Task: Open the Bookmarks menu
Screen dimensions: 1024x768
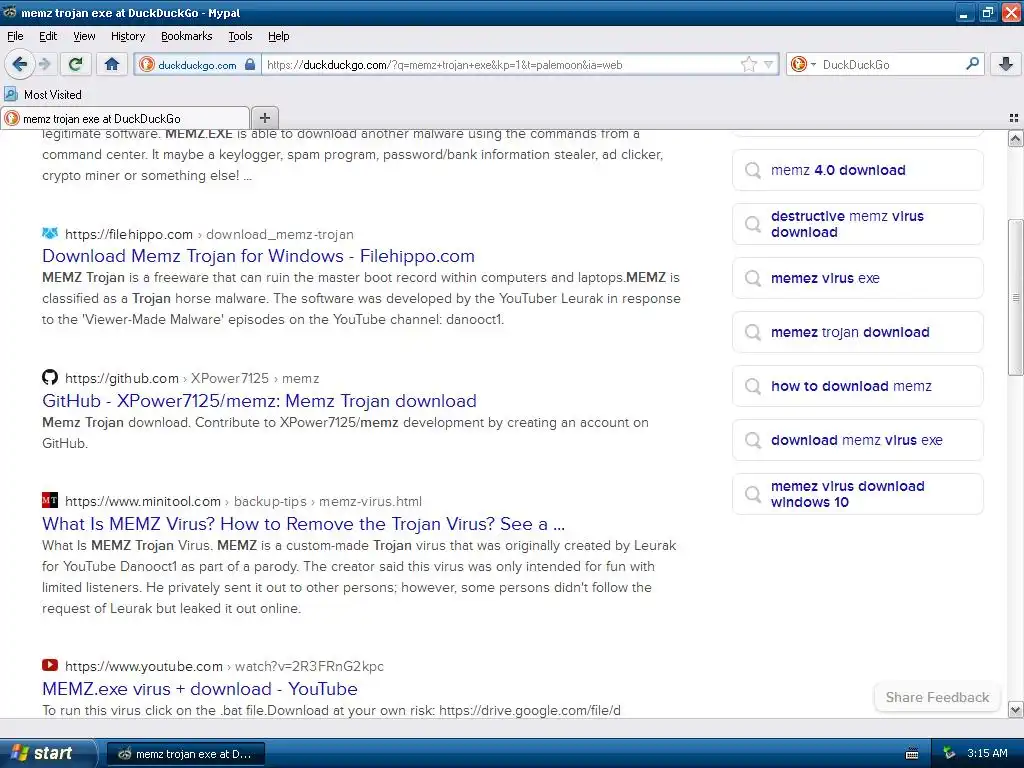Action: [187, 36]
